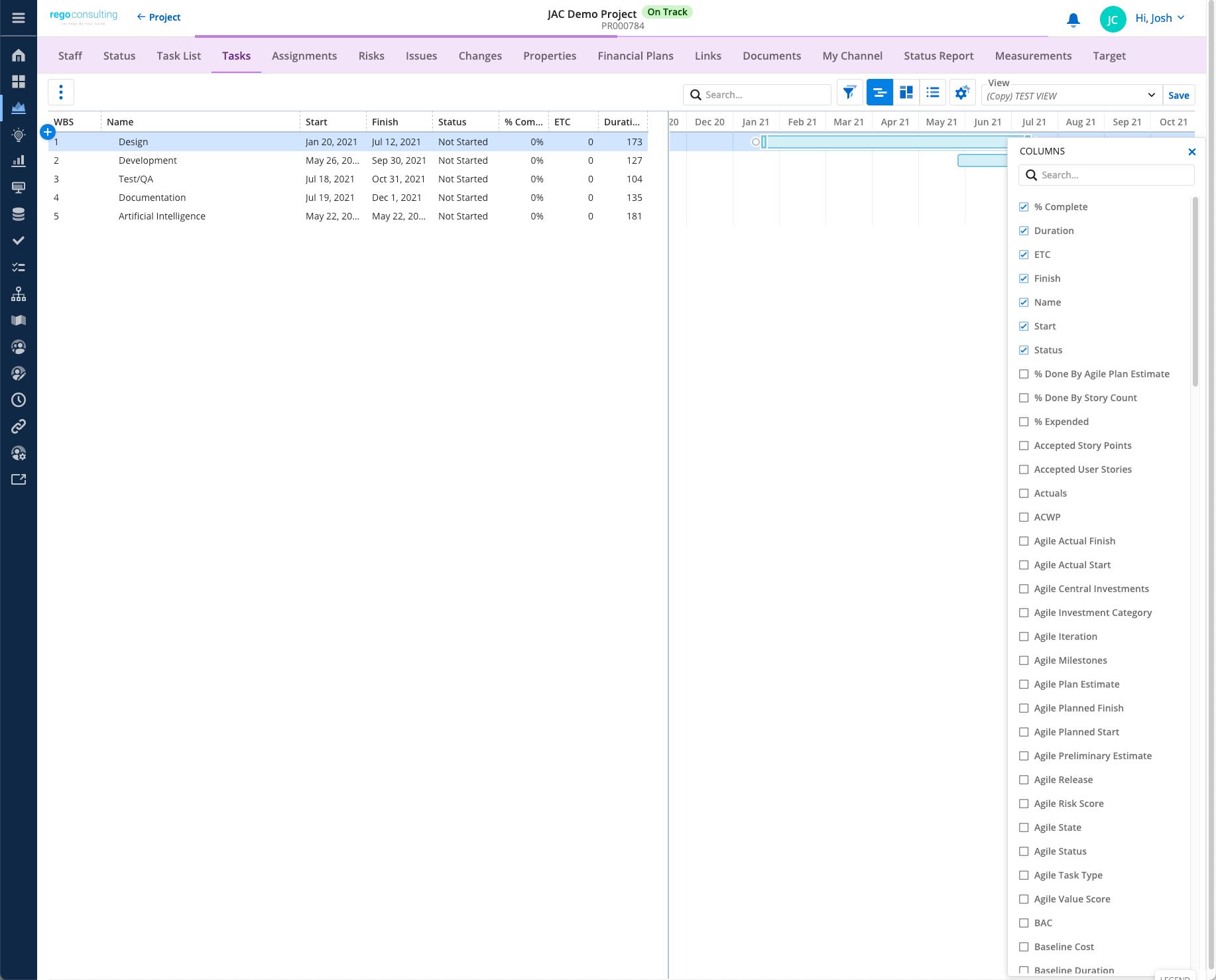The image size is (1216, 980).
Task: Click the database stack sidebar icon
Action: [19, 214]
